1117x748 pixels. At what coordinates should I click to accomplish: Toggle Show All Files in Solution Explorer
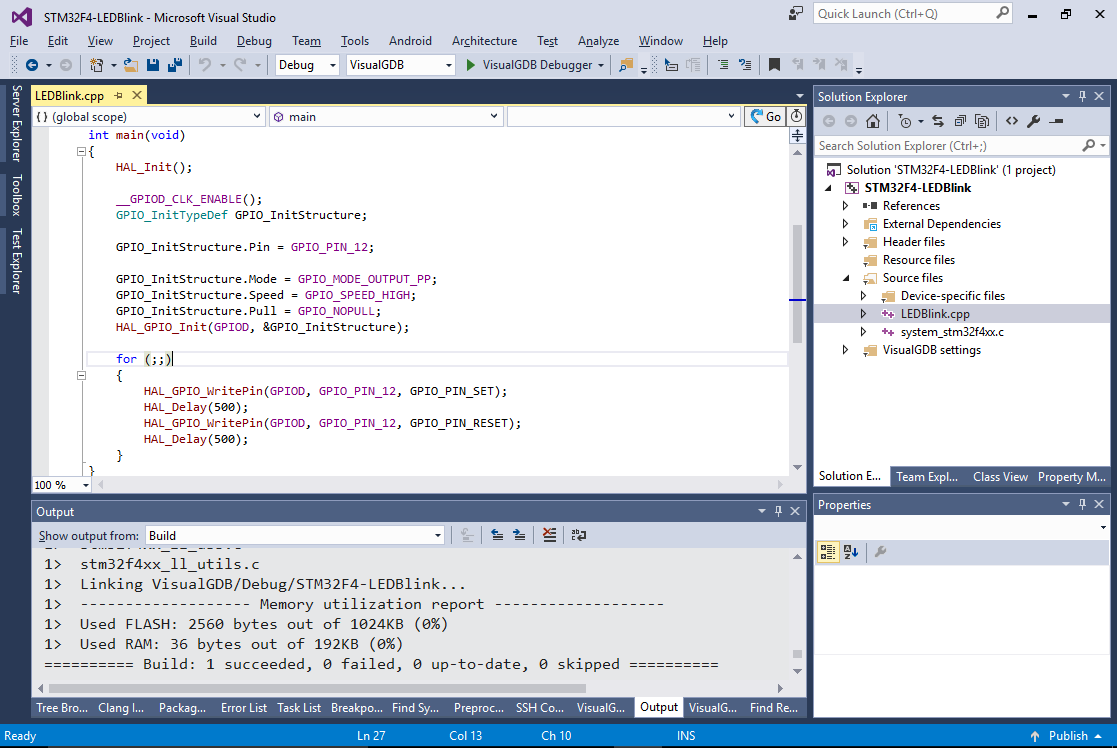tap(983, 121)
